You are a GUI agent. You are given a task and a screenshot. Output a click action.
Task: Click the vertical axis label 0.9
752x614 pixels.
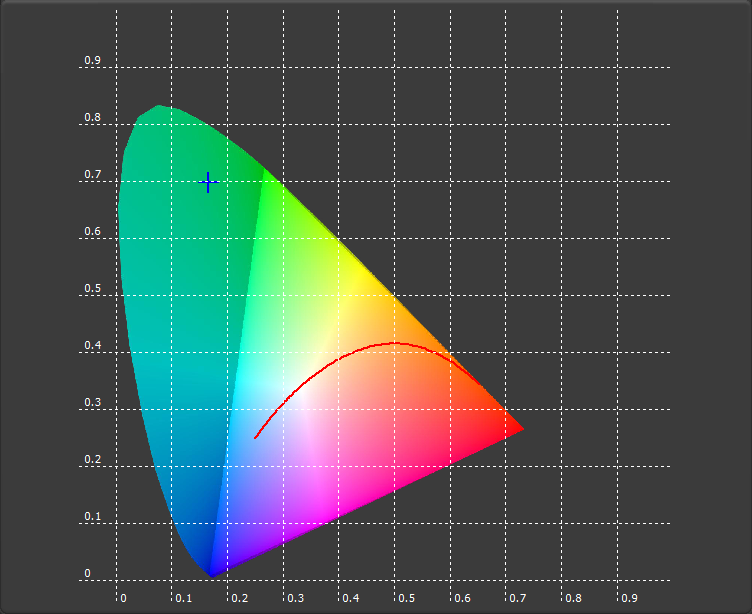coord(93,60)
